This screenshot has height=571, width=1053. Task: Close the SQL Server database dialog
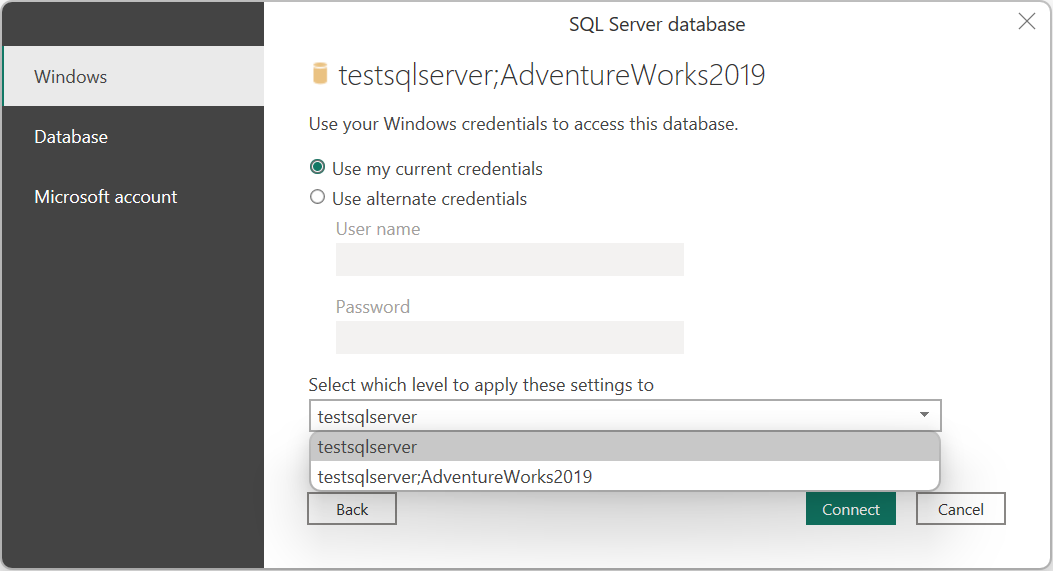(1026, 21)
